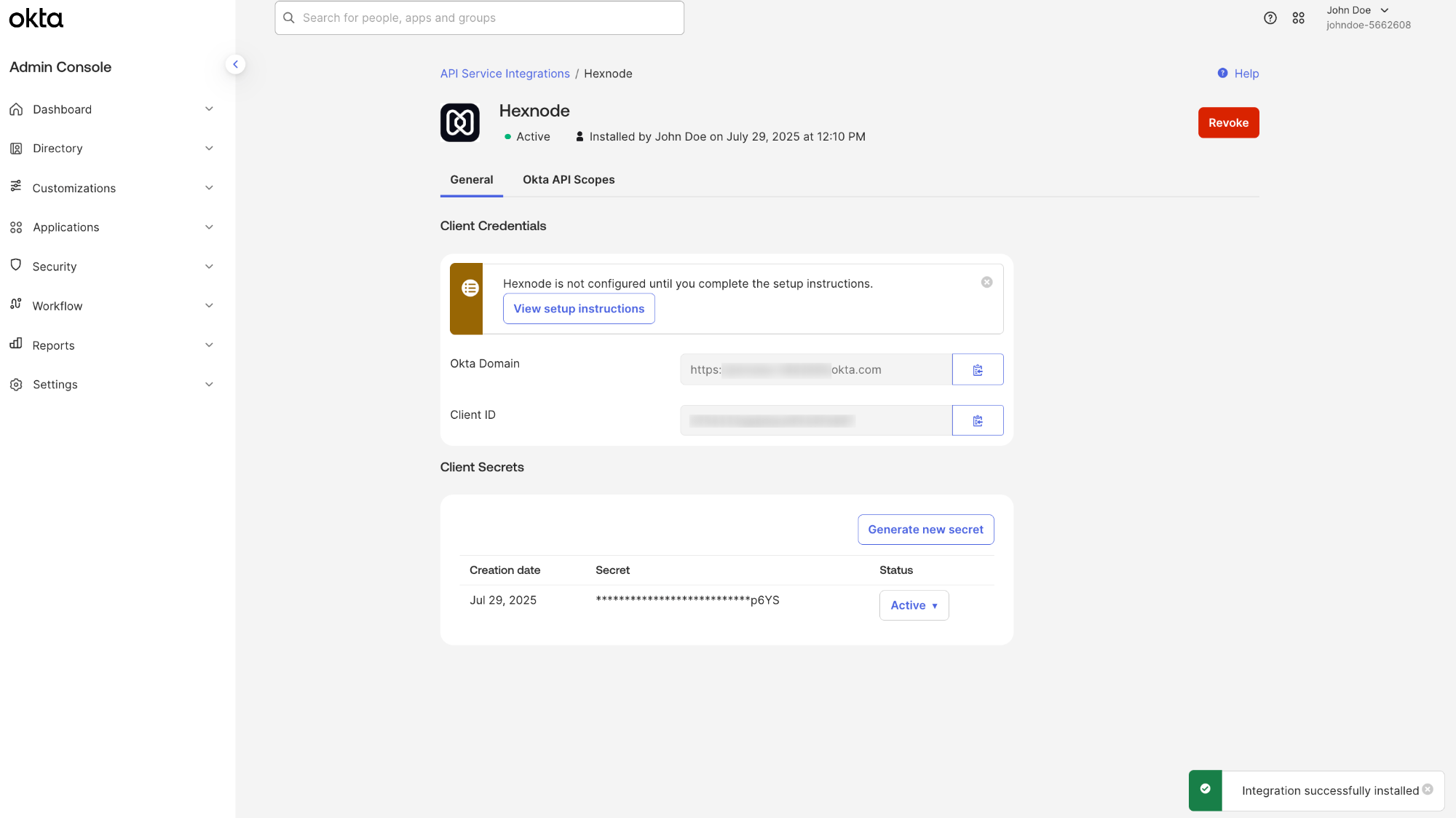The image size is (1456, 818).
Task: Click the Directory icon in sidebar
Action: [x=16, y=149]
